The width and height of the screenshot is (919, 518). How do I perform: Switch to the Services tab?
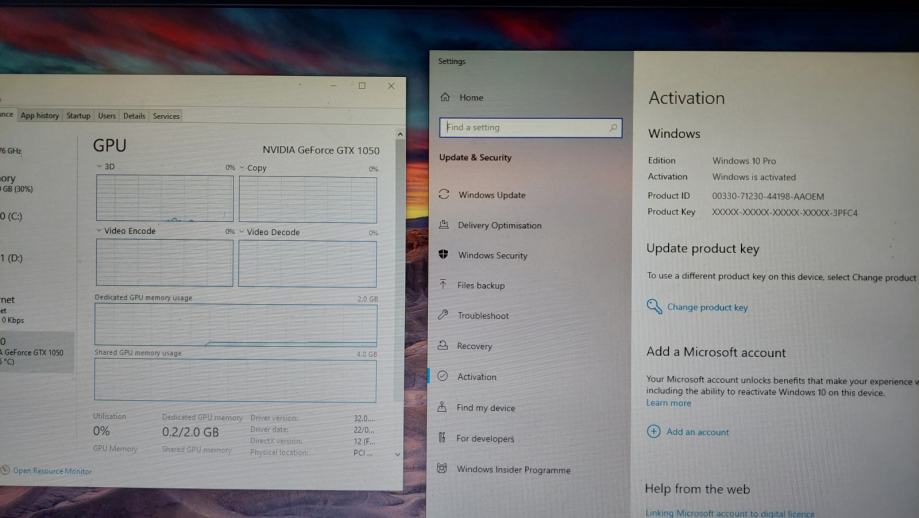click(x=166, y=116)
